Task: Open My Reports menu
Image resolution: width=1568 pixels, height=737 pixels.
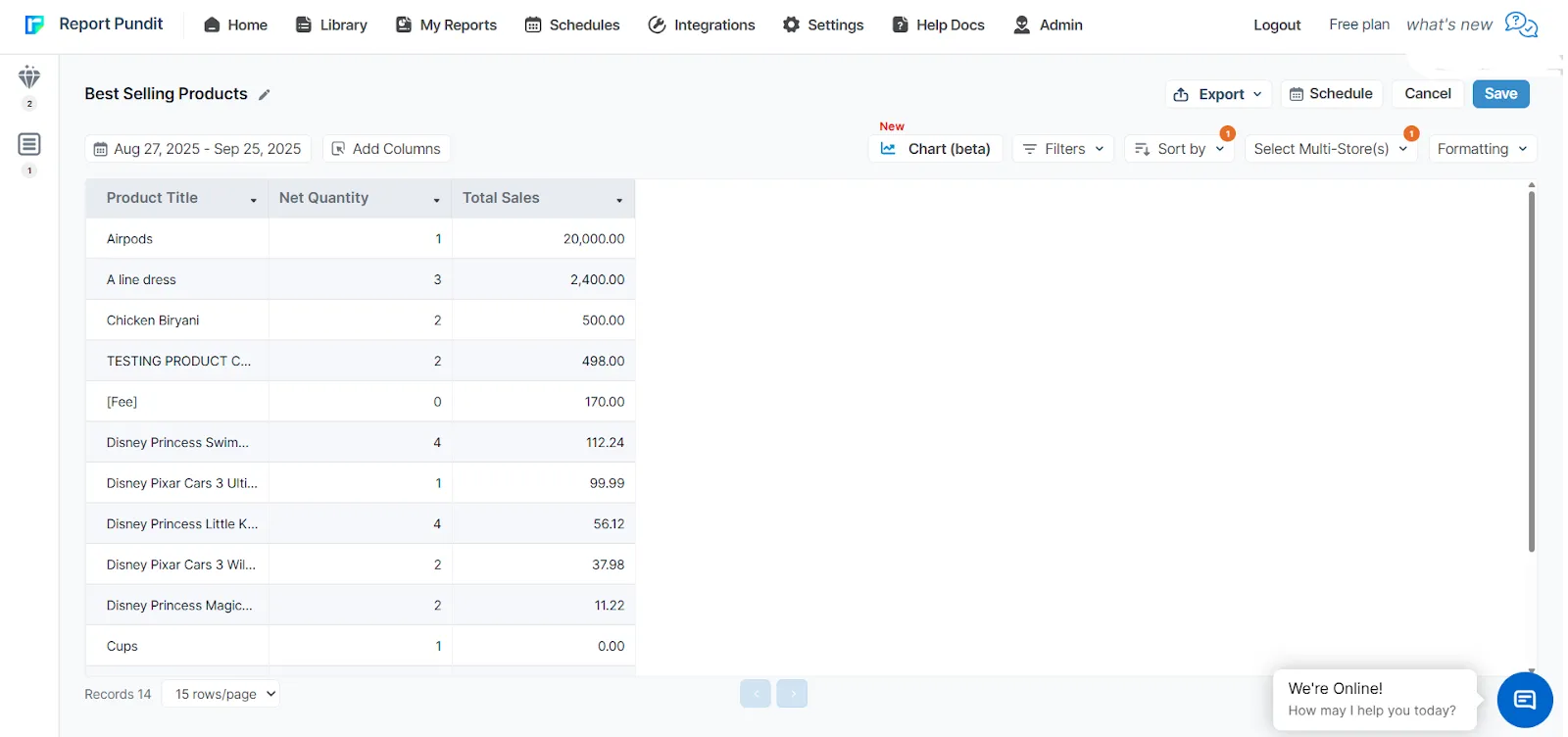Action: [x=446, y=25]
